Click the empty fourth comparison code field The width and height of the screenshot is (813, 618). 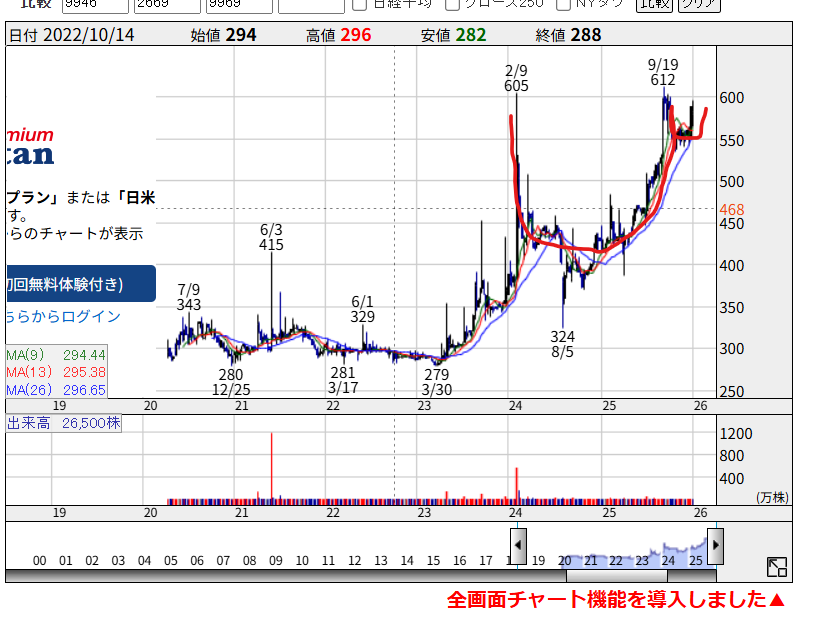point(311,4)
